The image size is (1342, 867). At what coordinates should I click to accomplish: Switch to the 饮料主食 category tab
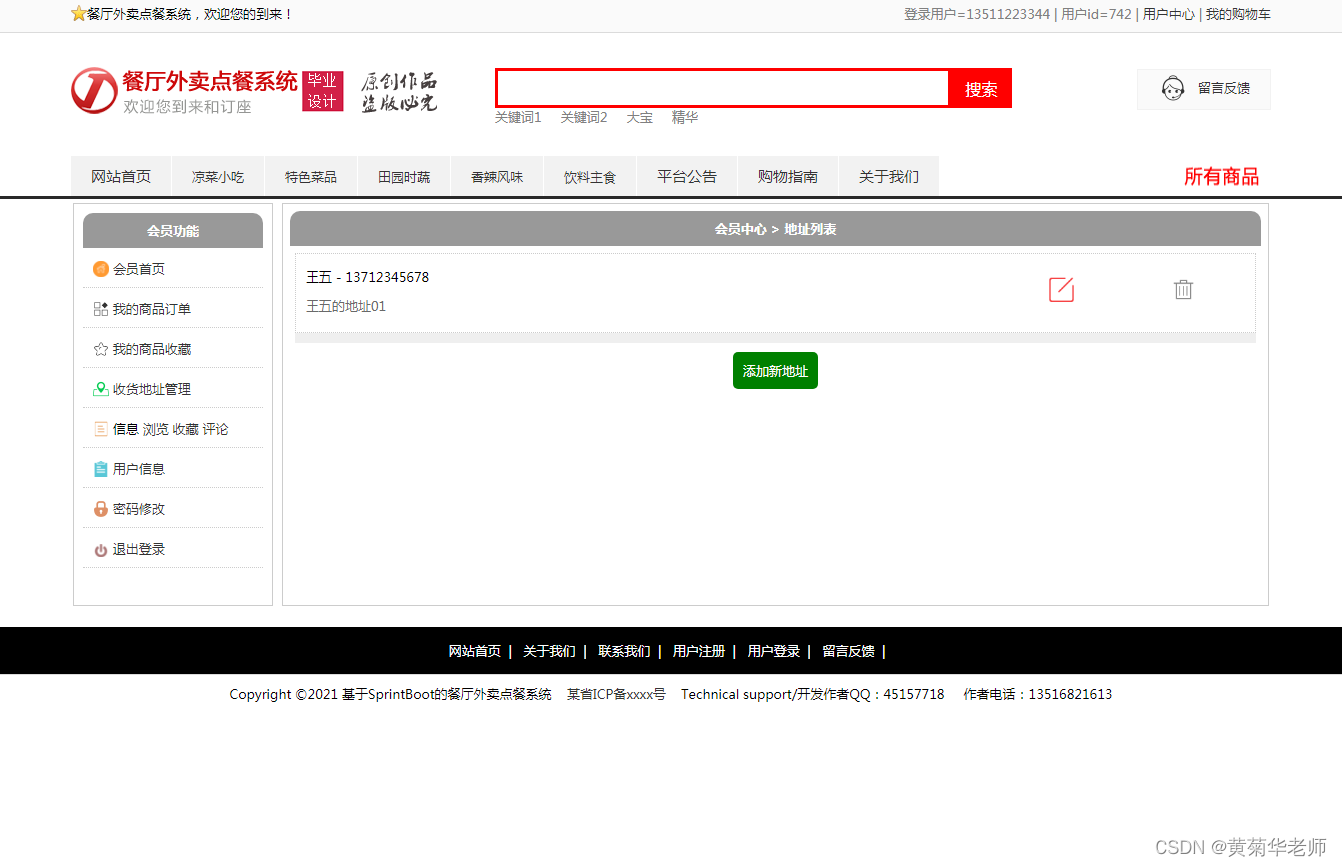click(589, 176)
